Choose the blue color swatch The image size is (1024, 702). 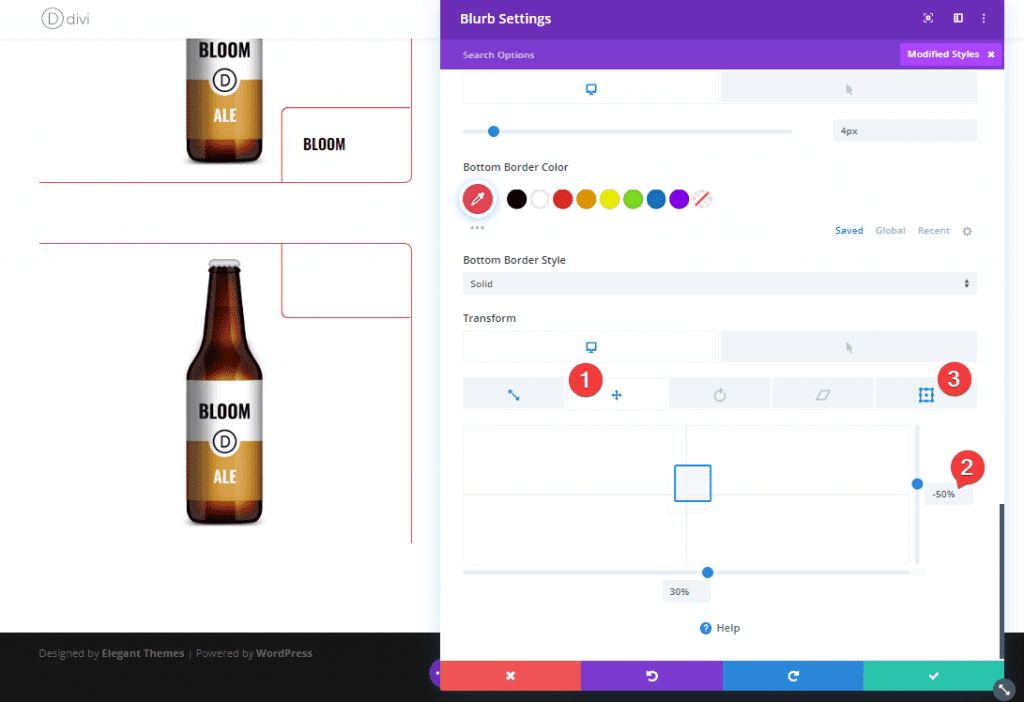pyautogui.click(x=656, y=199)
